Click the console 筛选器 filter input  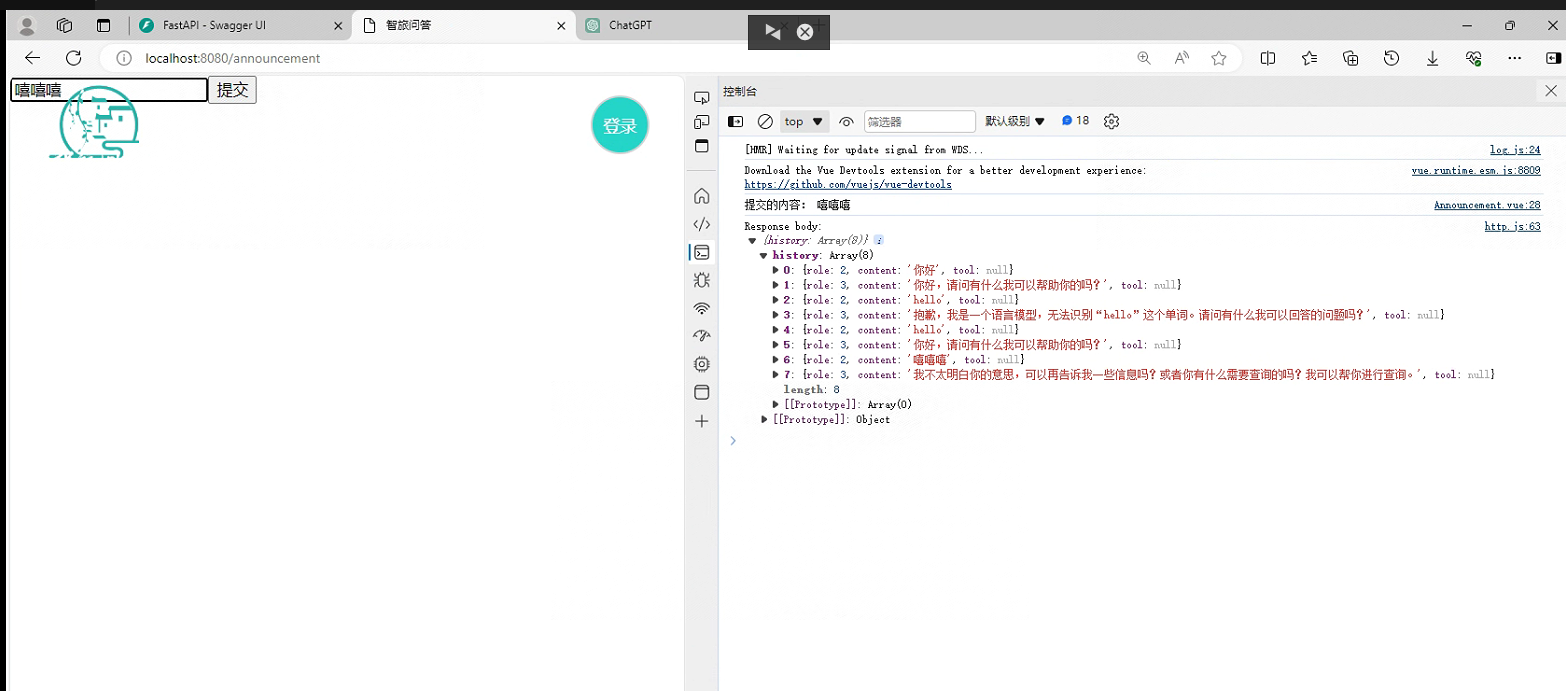[919, 121]
